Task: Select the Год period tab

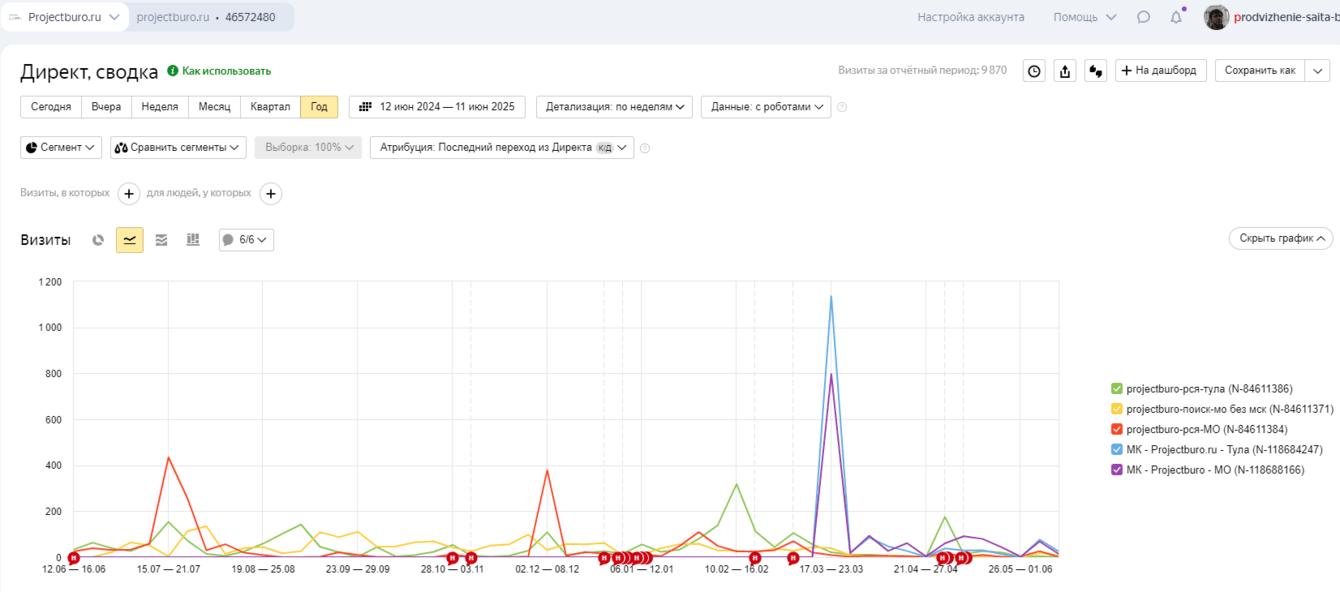Action: coord(319,107)
